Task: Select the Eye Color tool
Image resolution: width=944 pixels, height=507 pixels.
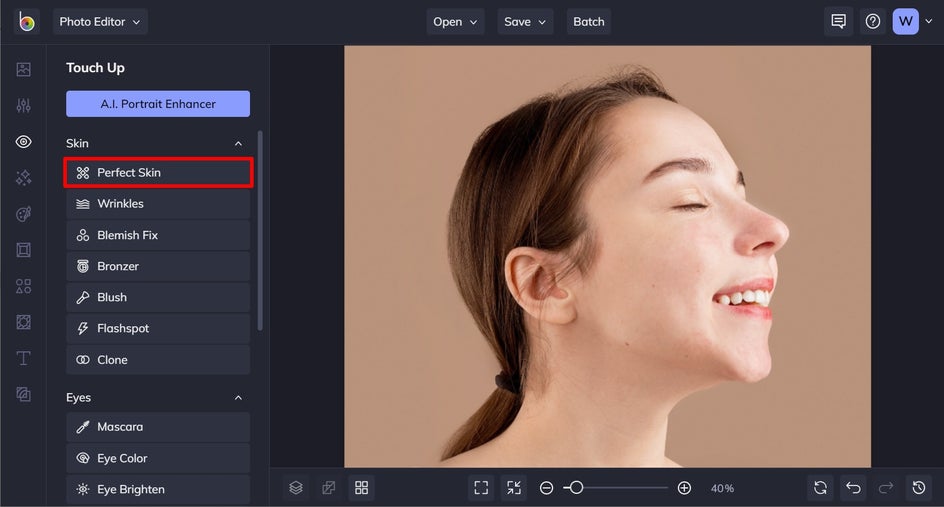Action: [158, 458]
